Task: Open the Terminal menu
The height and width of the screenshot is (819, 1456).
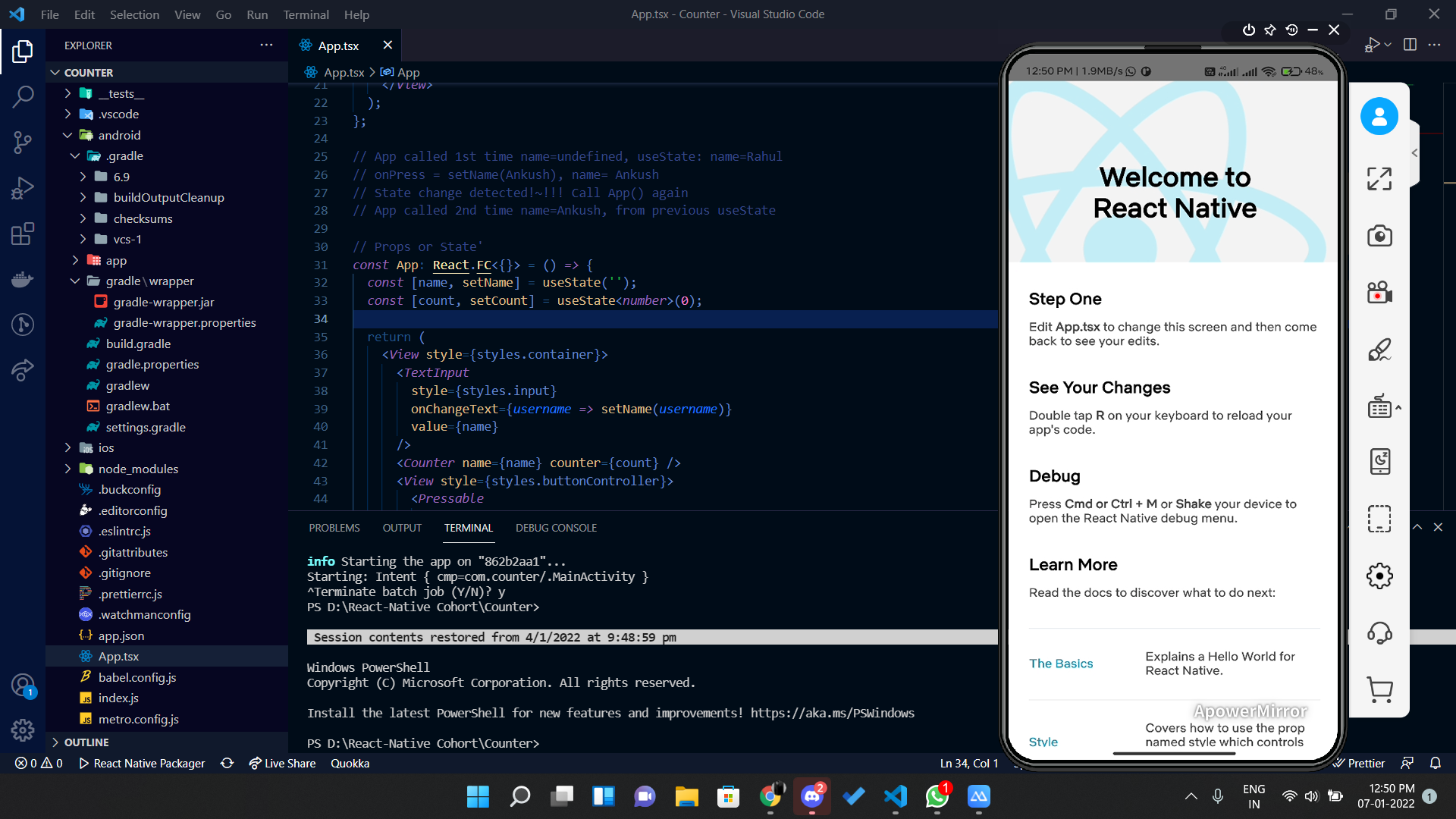Action: tap(306, 14)
